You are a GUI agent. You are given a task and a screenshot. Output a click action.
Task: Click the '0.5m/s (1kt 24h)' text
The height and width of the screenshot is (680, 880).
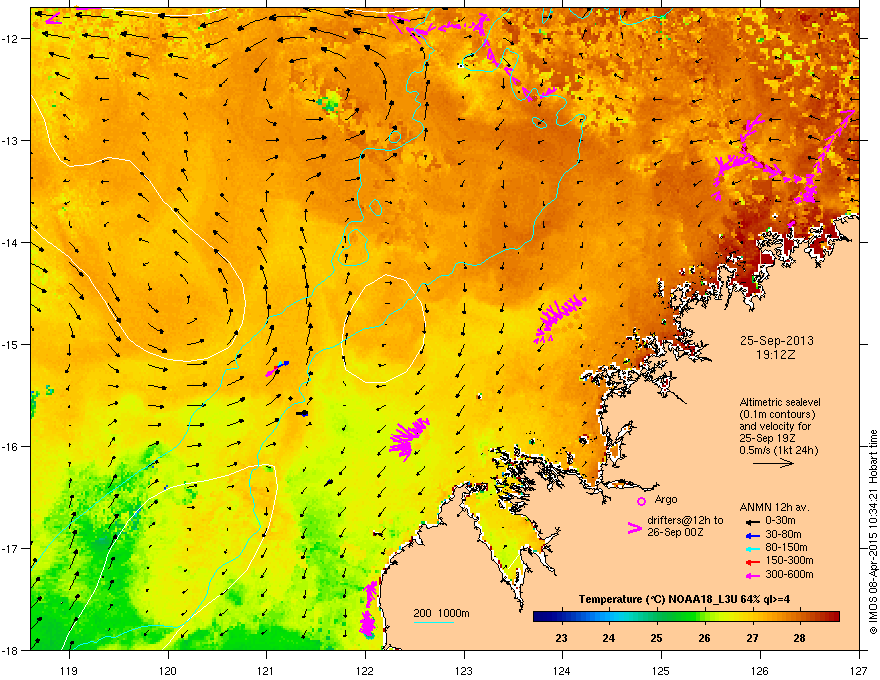pos(778,450)
